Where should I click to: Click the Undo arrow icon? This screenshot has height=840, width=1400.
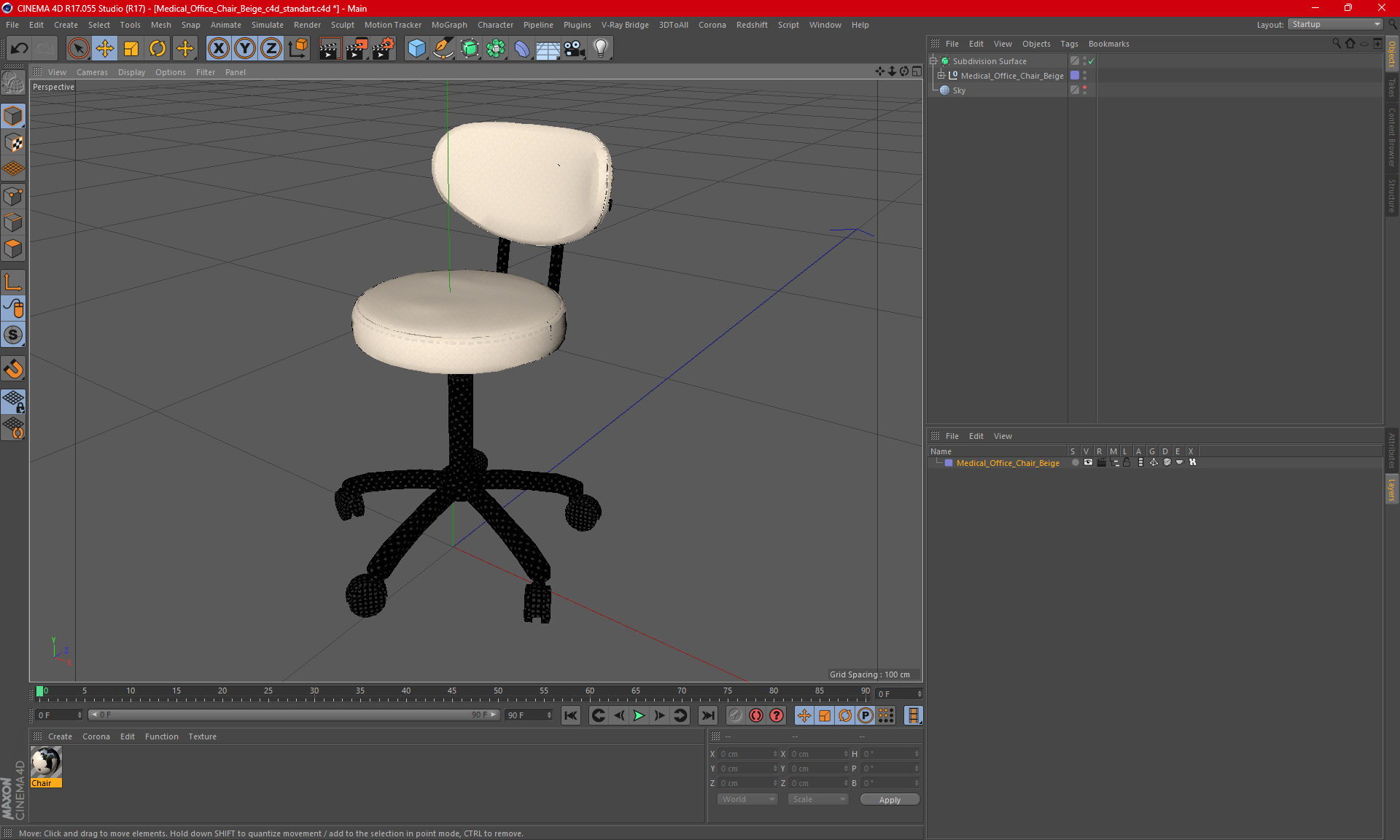tap(20, 48)
